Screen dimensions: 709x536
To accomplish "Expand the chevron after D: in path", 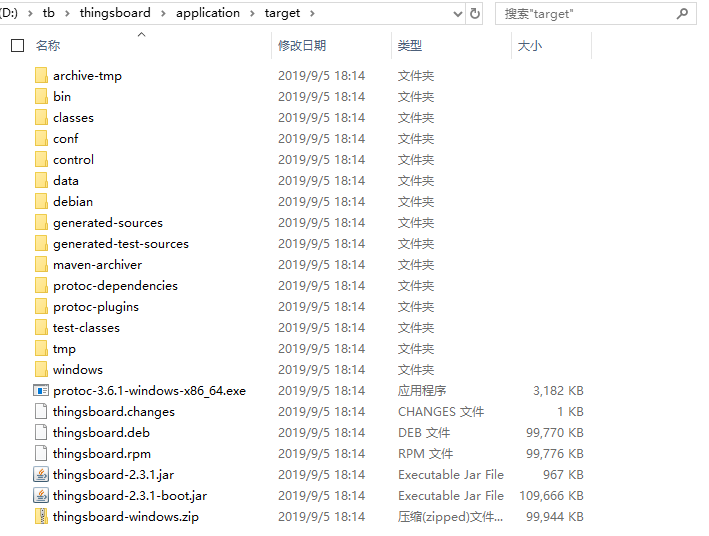I will (30, 14).
